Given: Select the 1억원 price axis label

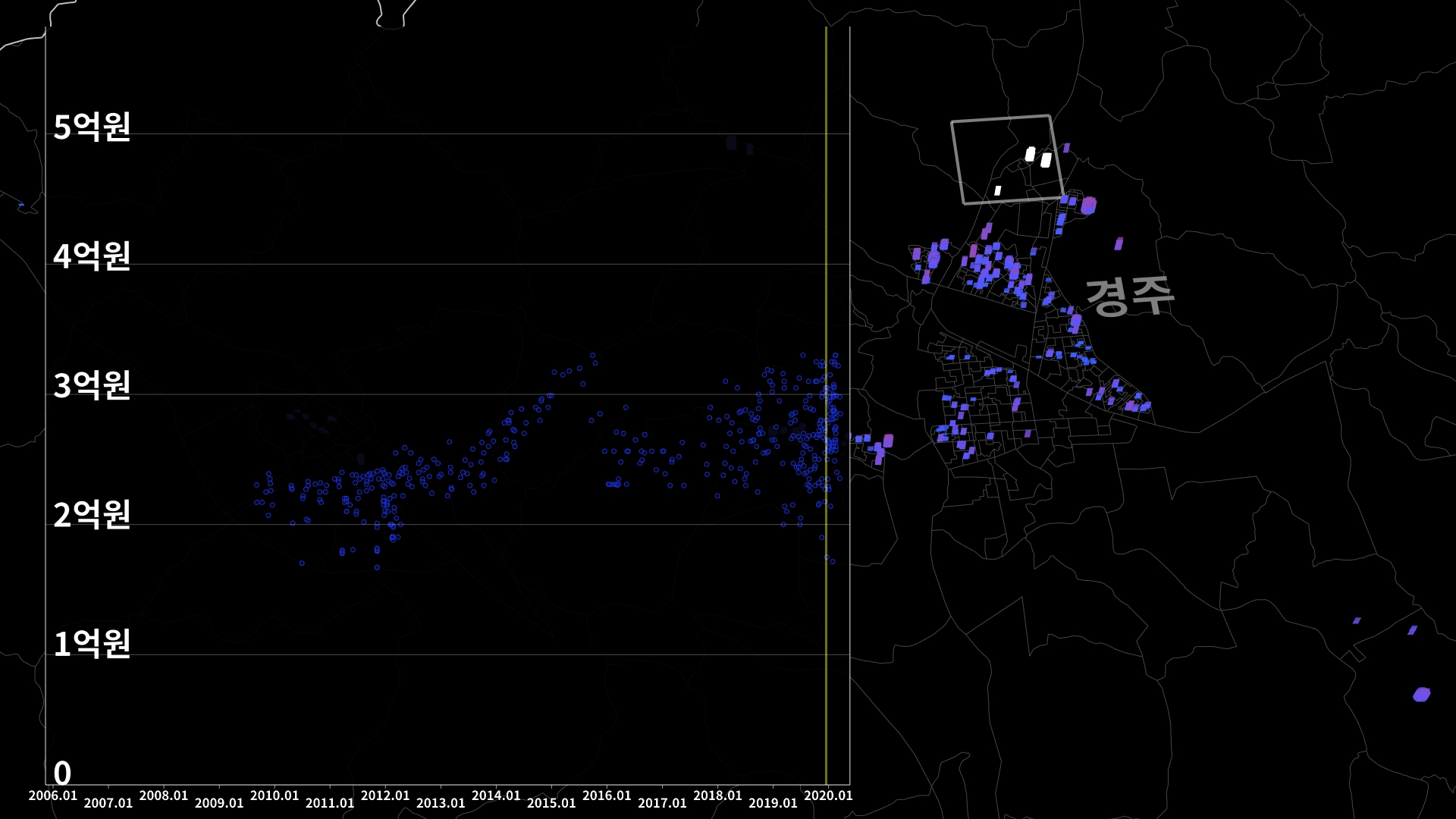Looking at the screenshot, I should click(x=92, y=644).
